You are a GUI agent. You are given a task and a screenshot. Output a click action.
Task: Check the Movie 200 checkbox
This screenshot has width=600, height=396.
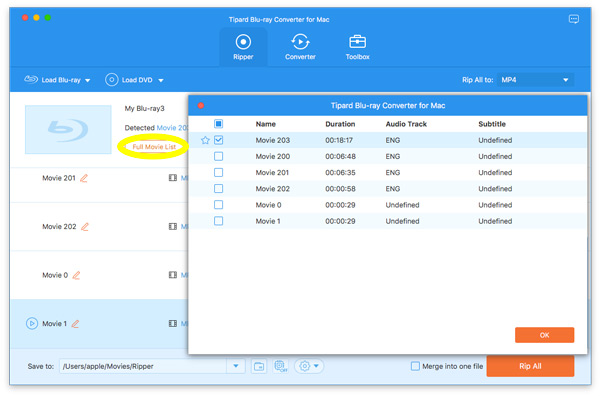tap(218, 156)
